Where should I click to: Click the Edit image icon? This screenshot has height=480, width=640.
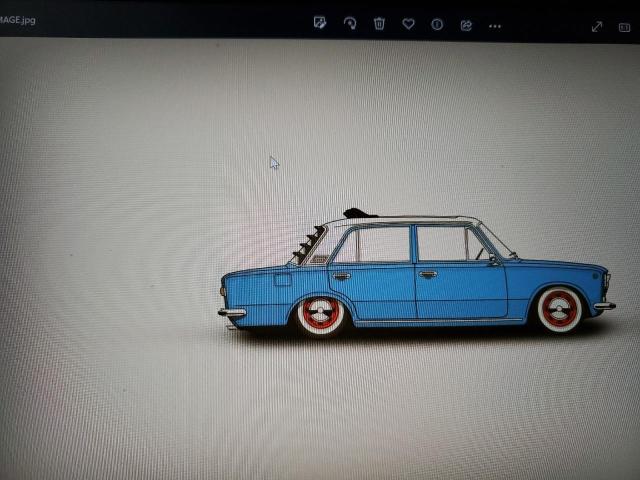click(x=320, y=23)
